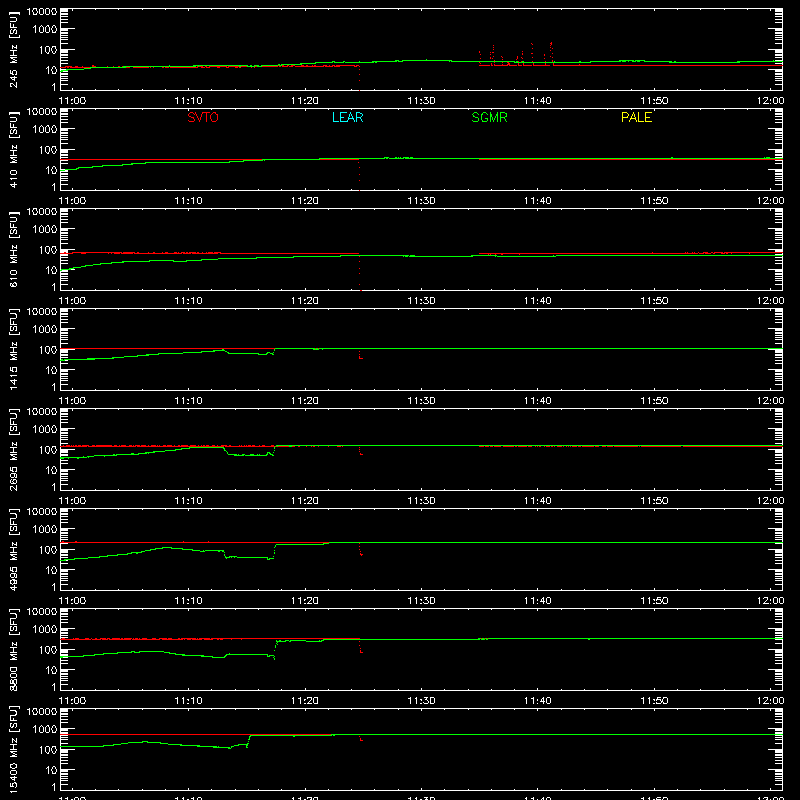Click the yellow PALE station label
The height and width of the screenshot is (800, 800).
[636, 117]
